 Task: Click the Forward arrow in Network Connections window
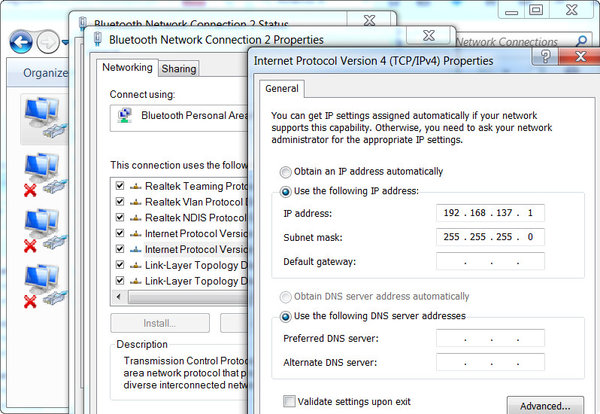point(48,42)
